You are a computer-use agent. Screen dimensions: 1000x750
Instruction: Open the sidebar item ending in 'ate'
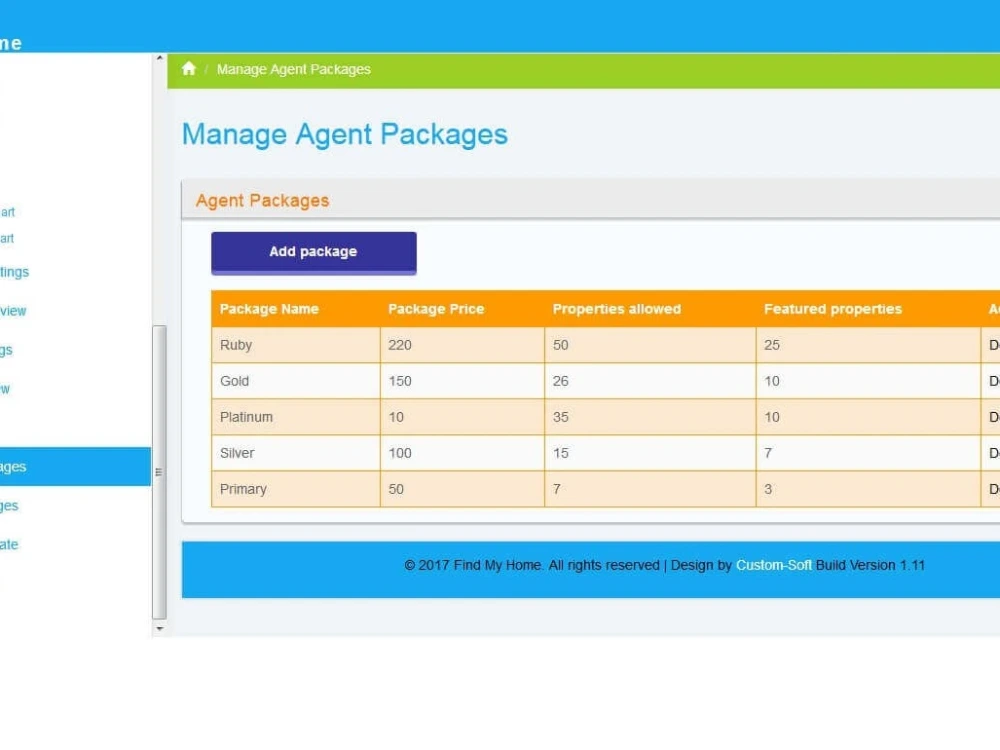coord(9,545)
